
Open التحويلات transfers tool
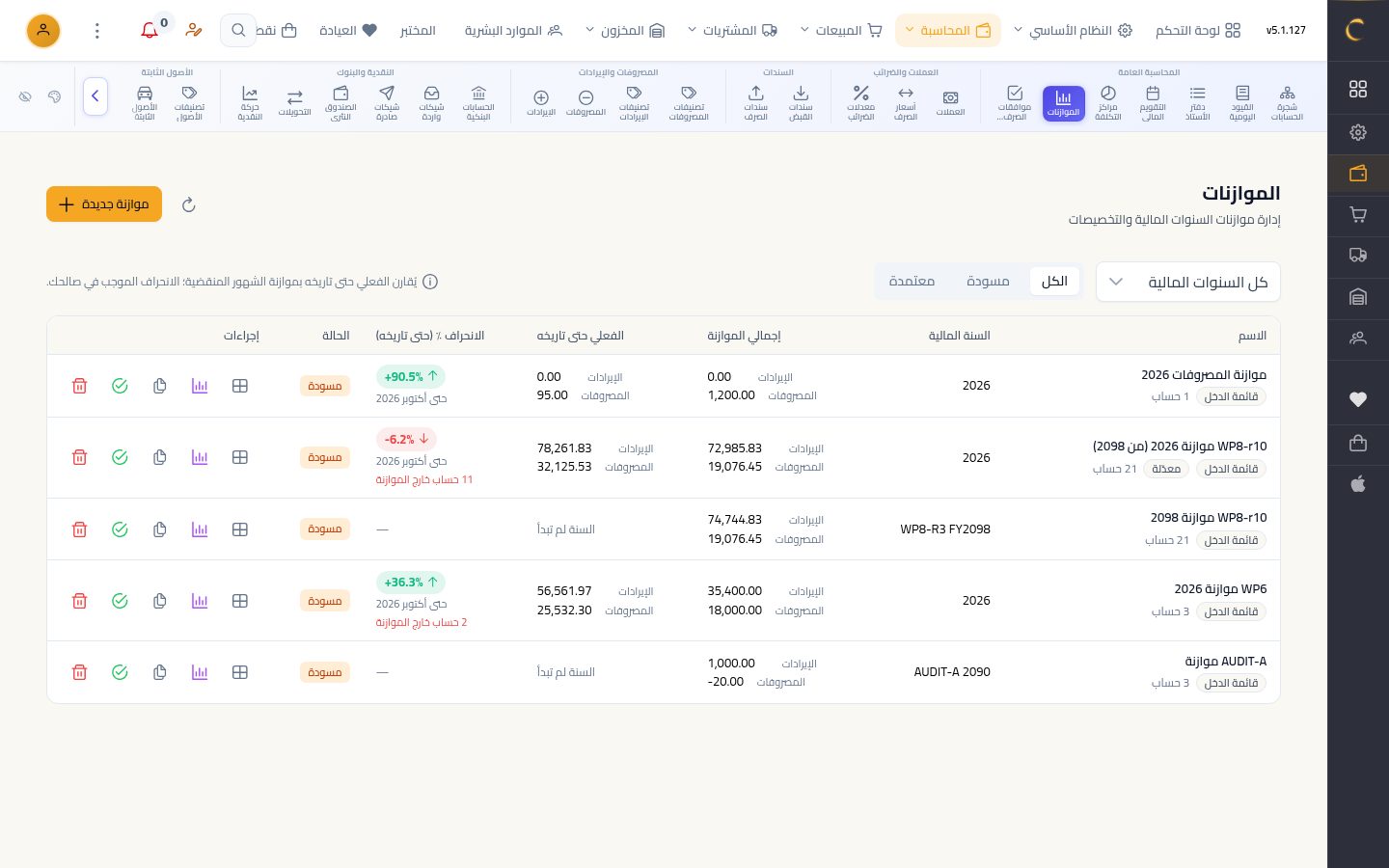click(295, 102)
